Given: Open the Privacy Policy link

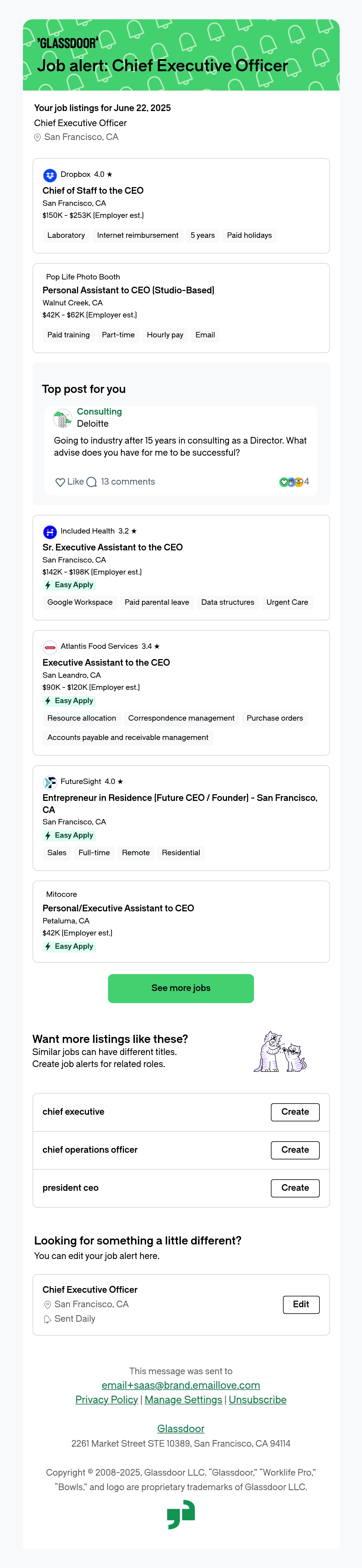Looking at the screenshot, I should tap(106, 1399).
